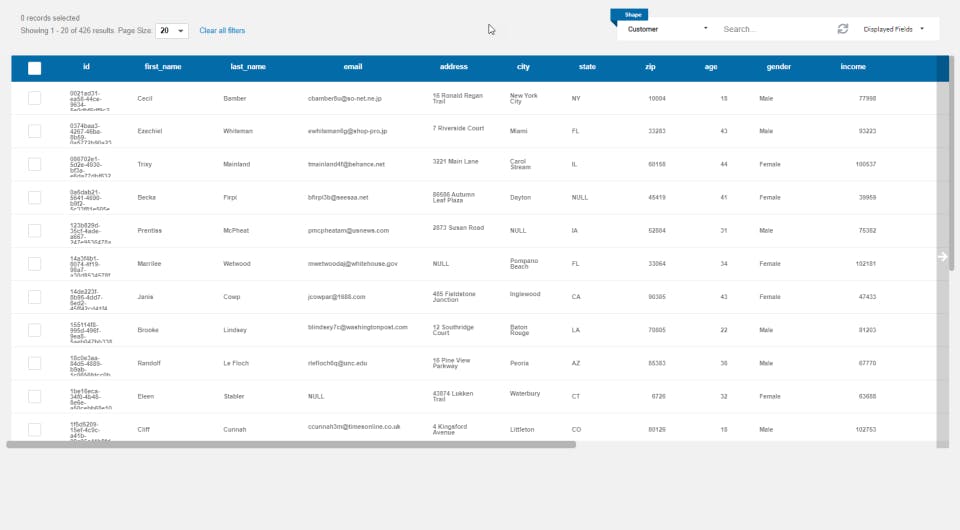Select the checkbox for Marrilee Wetwood

(x=34, y=263)
